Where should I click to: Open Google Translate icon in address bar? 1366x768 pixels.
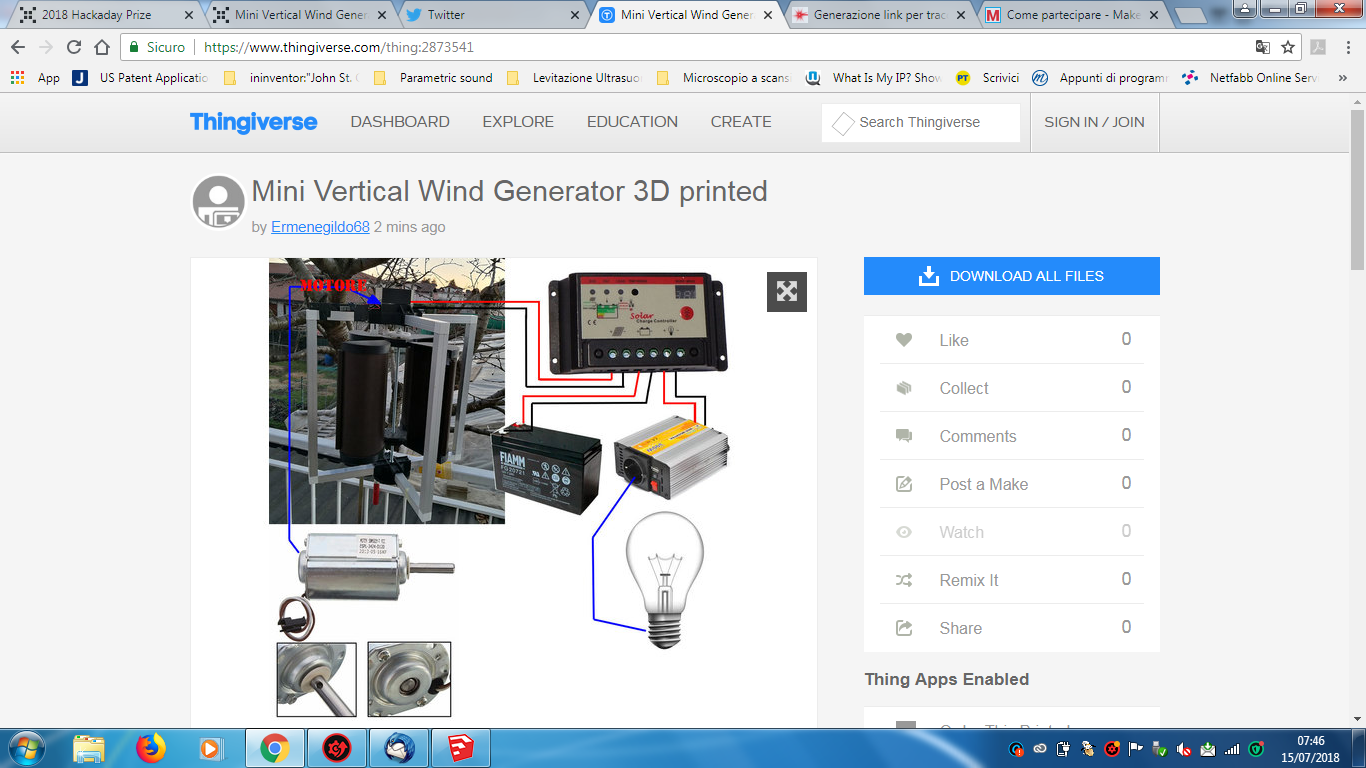point(1263,47)
